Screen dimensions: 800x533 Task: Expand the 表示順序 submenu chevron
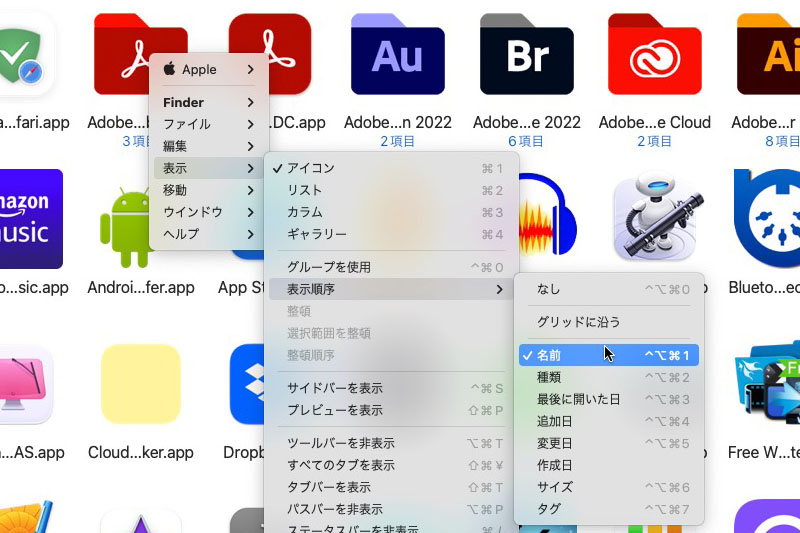(x=499, y=289)
